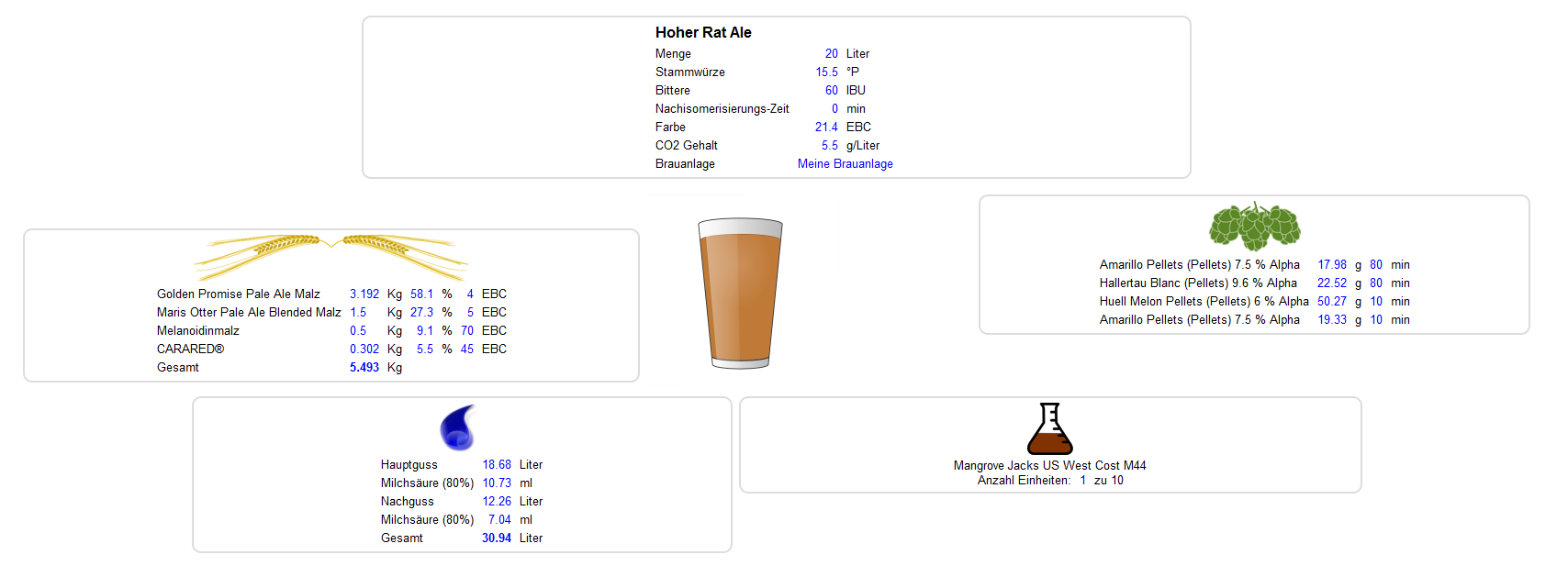Viewport: 1568px width, 566px height.
Task: Click Golden Promise malt amount 3.192
Action: [x=364, y=294]
